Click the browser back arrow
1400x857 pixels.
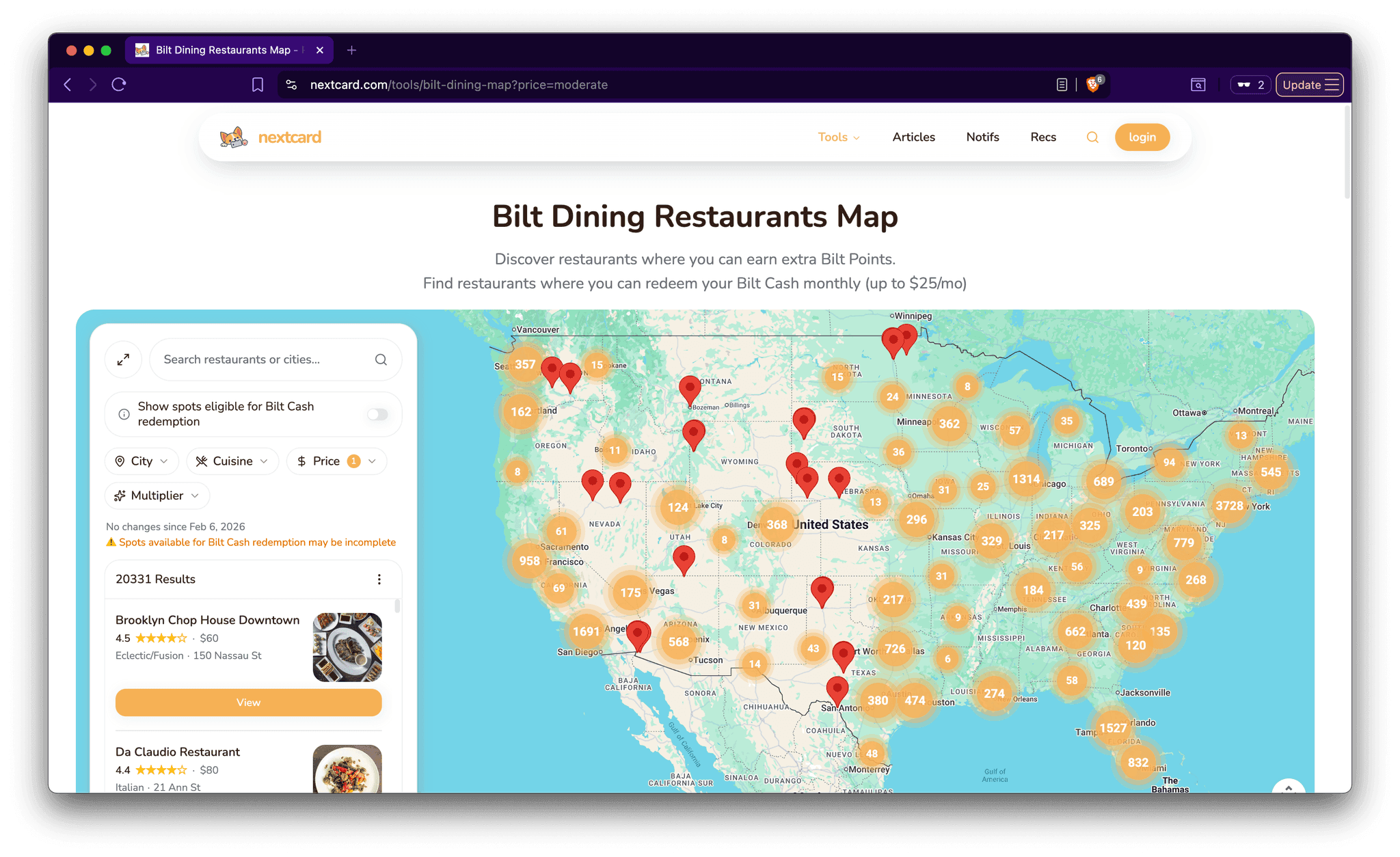(68, 85)
